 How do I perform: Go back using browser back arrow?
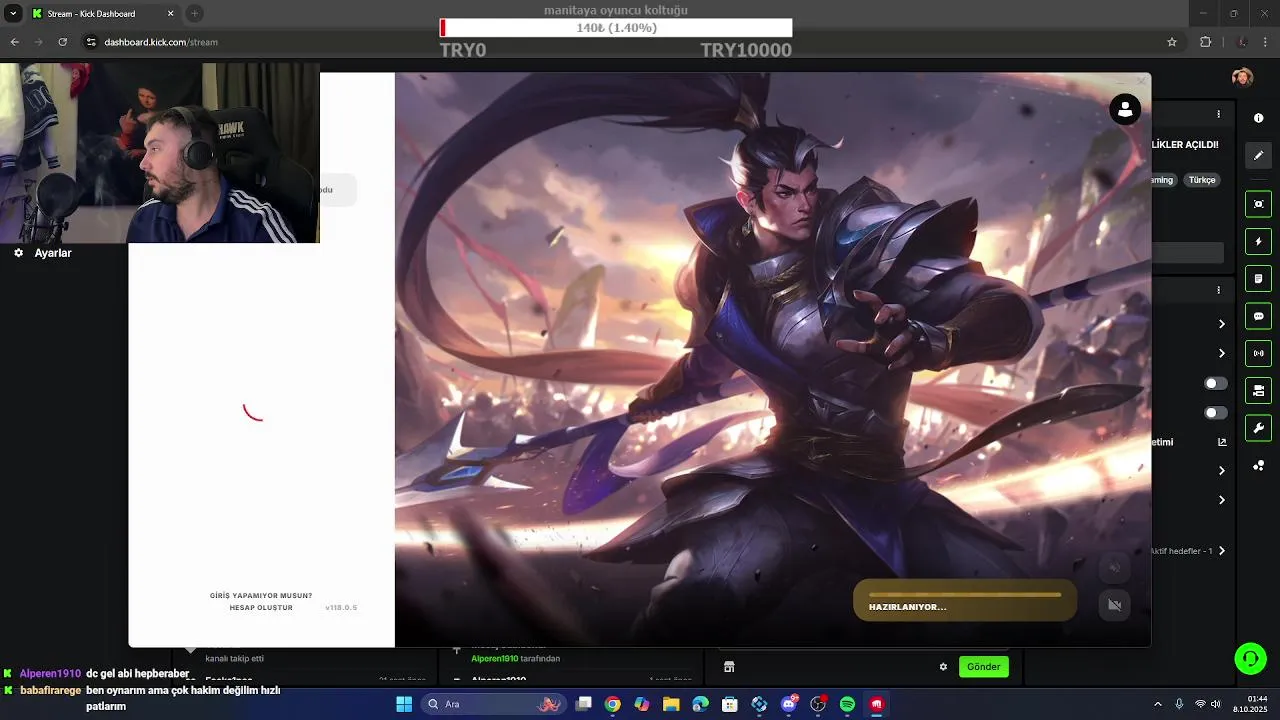[x=14, y=42]
